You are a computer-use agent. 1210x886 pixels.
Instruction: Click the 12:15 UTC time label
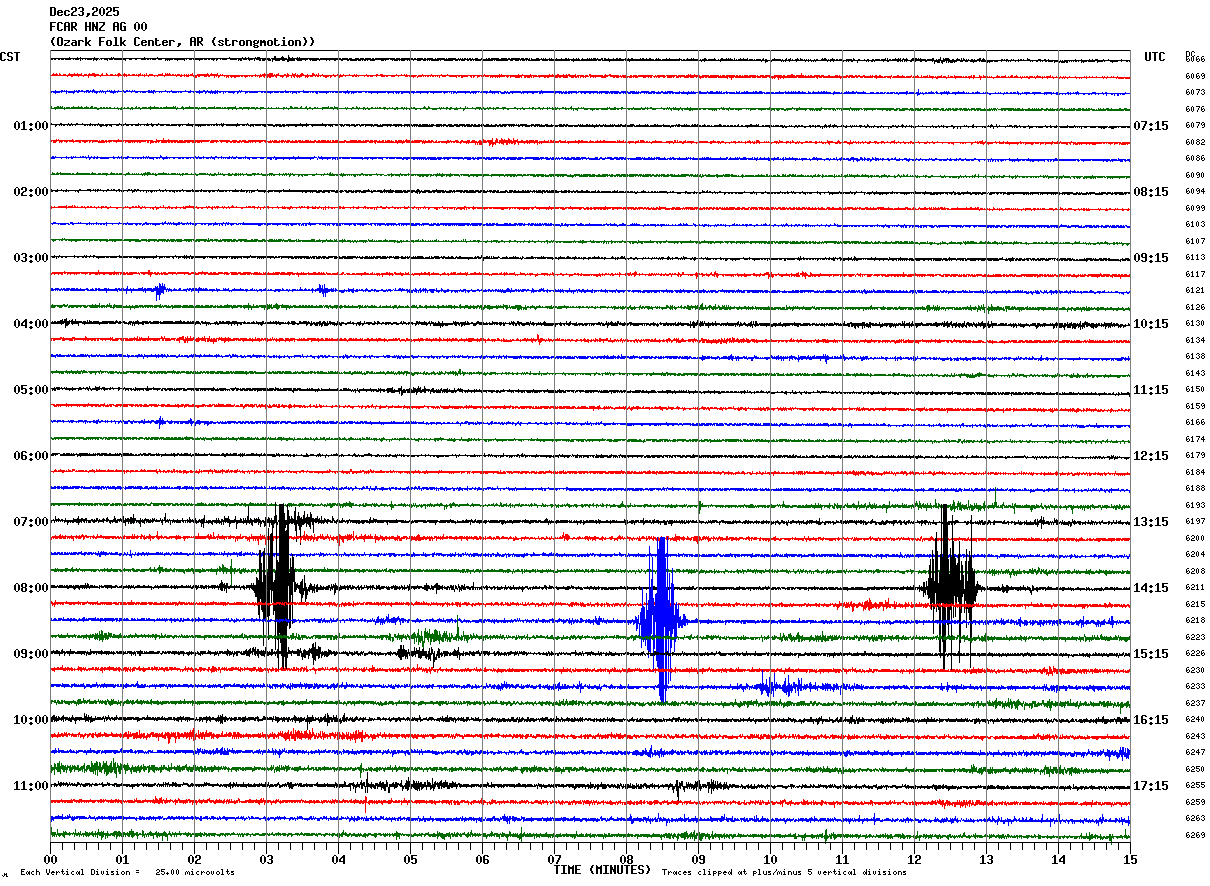click(x=1151, y=456)
